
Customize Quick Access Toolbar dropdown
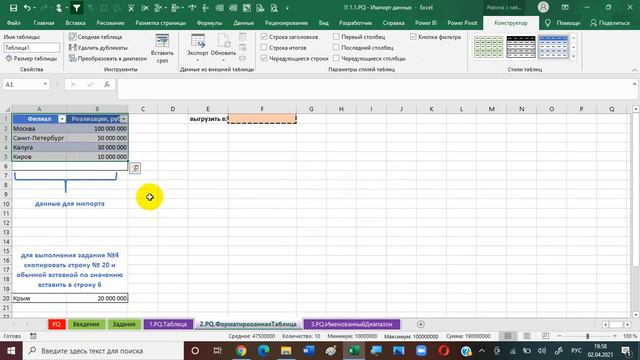pos(288,8)
